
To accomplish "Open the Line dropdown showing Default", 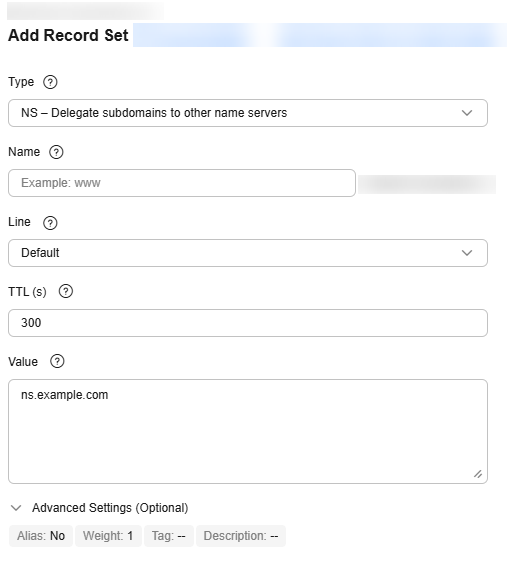I will coord(248,253).
